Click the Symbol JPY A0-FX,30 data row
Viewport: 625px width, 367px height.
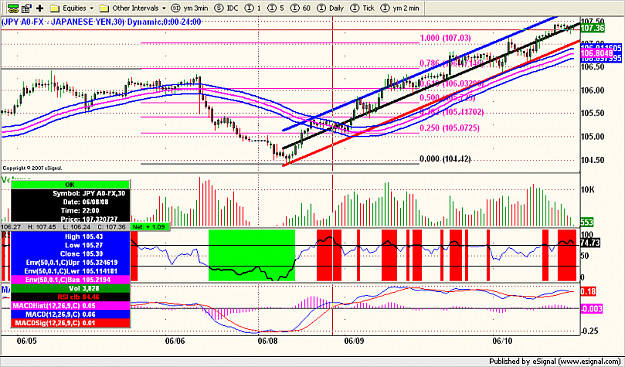70,193
